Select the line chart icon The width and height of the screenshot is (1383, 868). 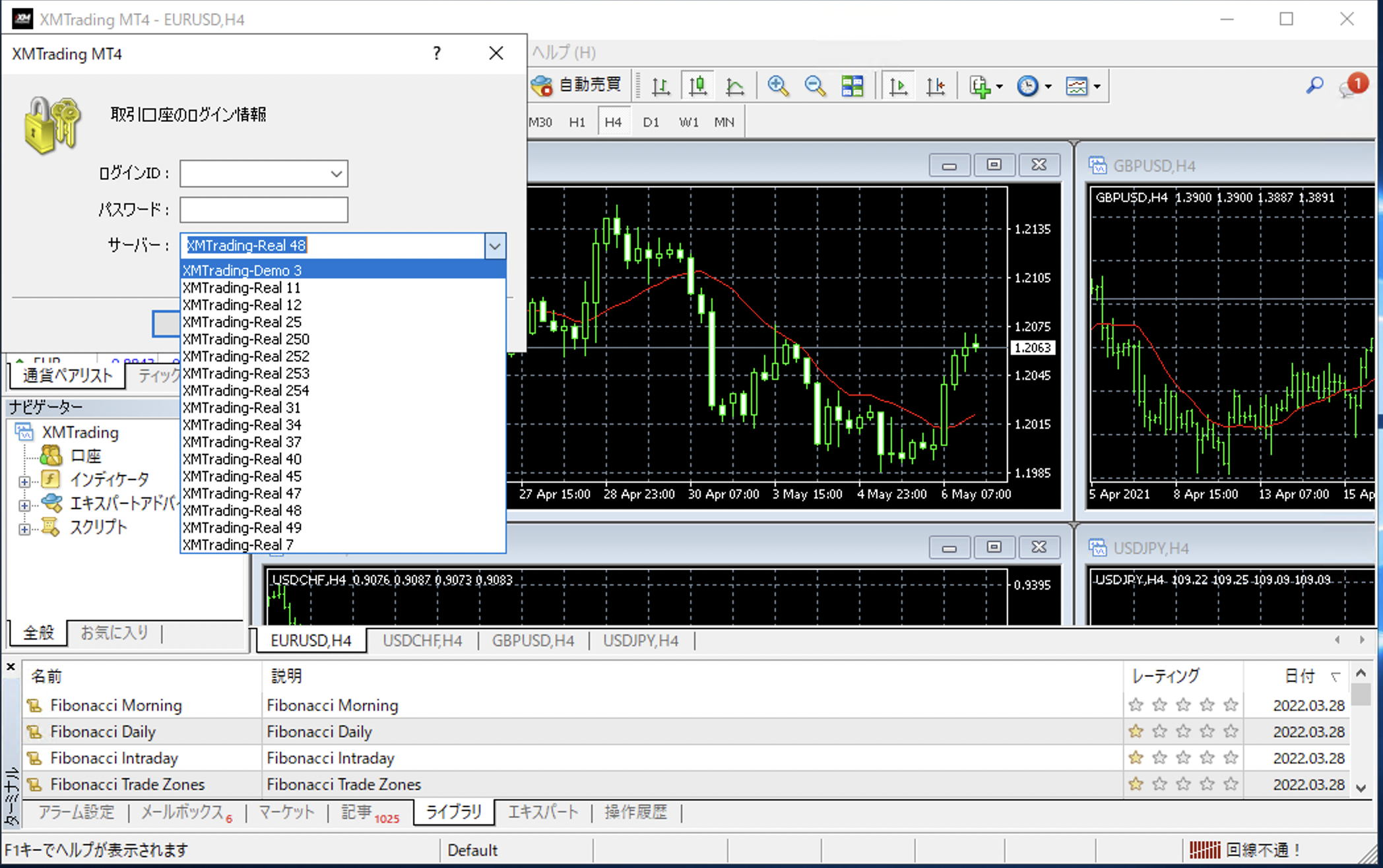pyautogui.click(x=734, y=86)
